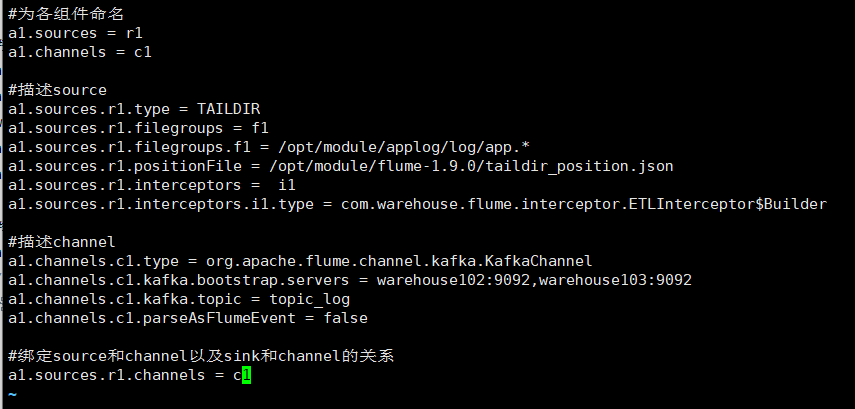Screen dimensions: 855x409
Task: Click the green cursor at the file end
Action: point(246,375)
